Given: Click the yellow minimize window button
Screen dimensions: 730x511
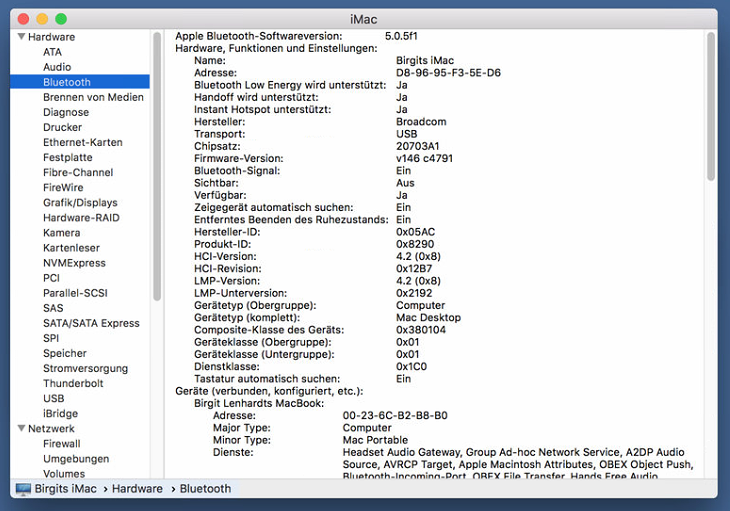Looking at the screenshot, I should point(42,19).
